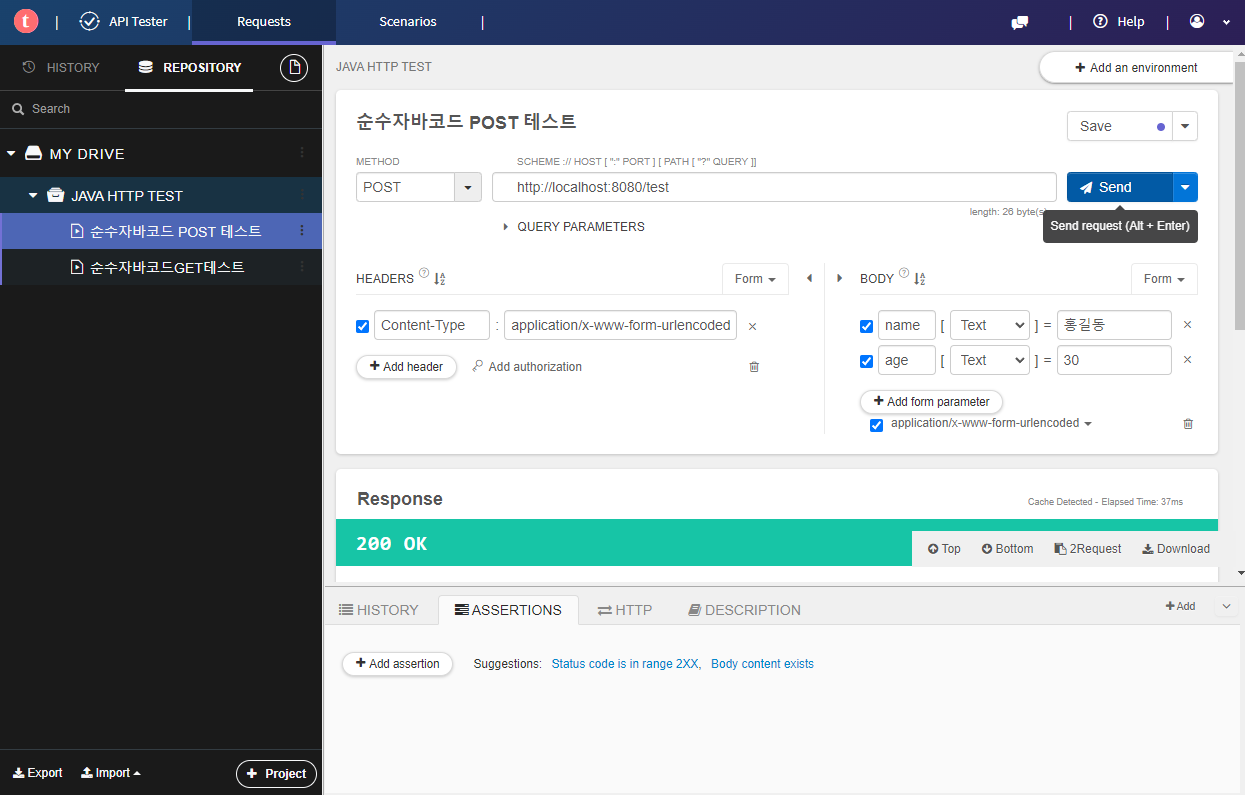
Task: Send the request
Action: pyautogui.click(x=1119, y=187)
